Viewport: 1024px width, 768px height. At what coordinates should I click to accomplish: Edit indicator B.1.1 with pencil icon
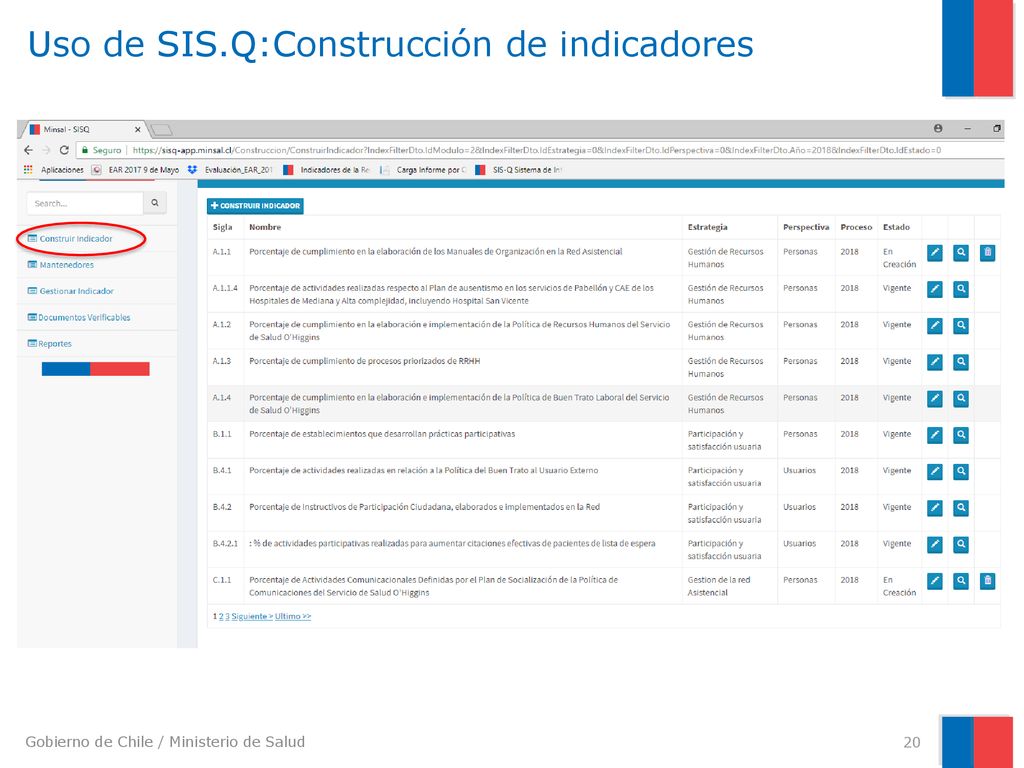935,436
